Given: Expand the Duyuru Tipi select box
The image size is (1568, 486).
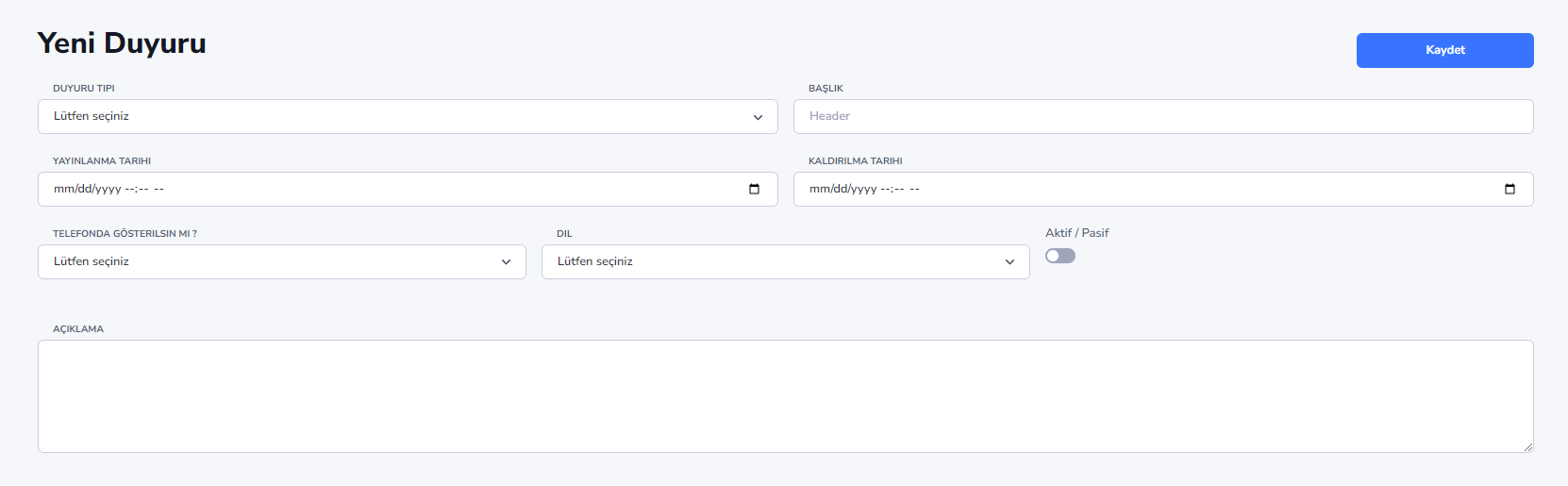Looking at the screenshot, I should tap(408, 116).
